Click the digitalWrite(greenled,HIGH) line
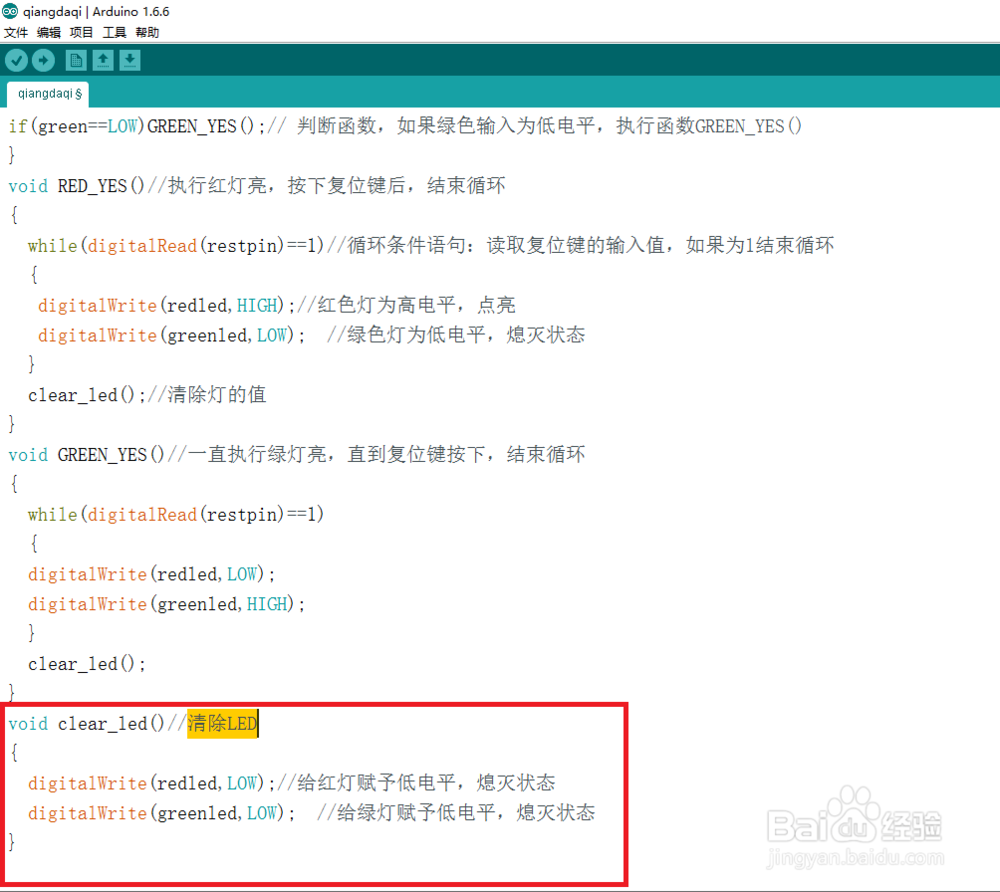Screen dimensions: 1000x892 160,604
